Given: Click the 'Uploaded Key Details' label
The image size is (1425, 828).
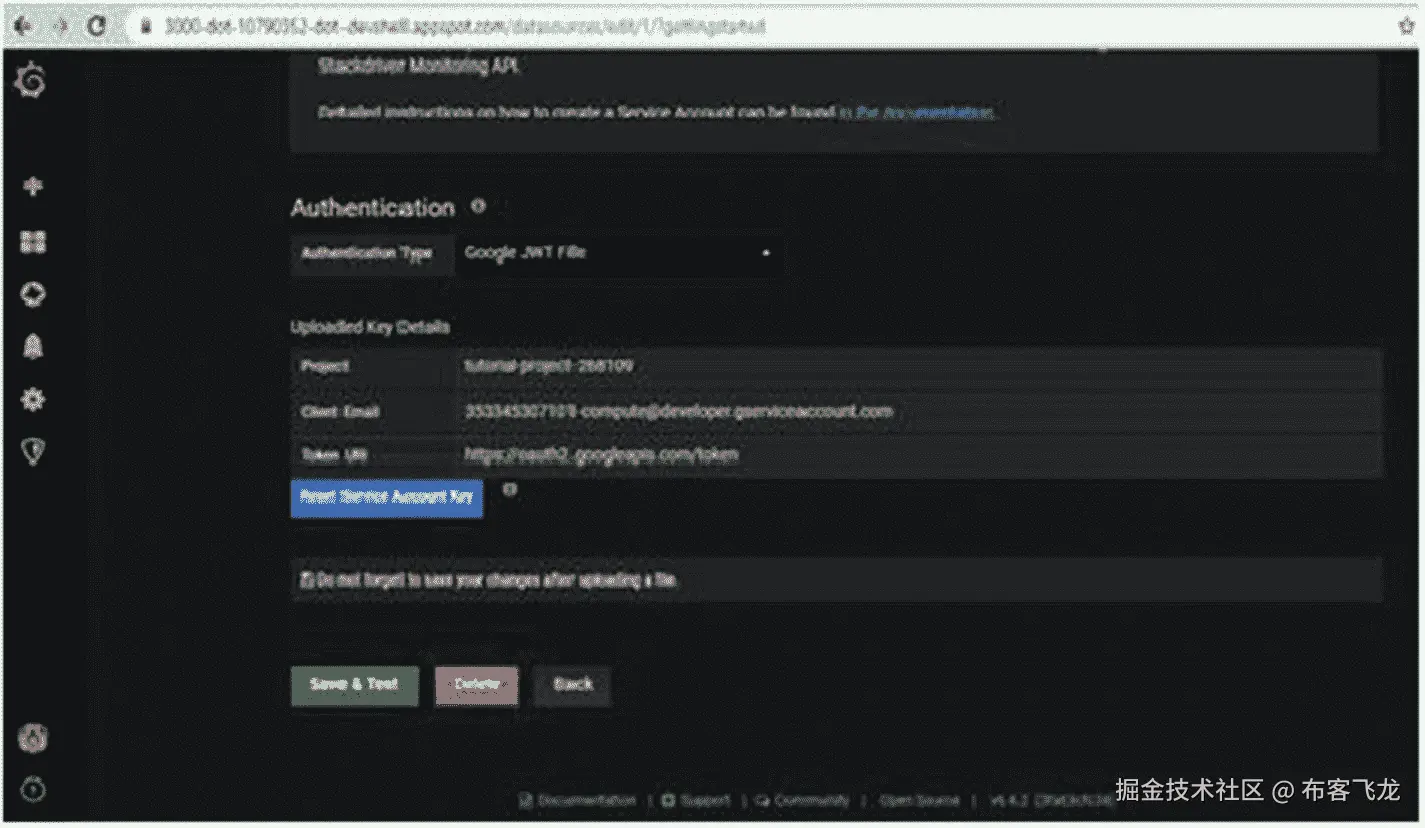Looking at the screenshot, I should coord(370,327).
